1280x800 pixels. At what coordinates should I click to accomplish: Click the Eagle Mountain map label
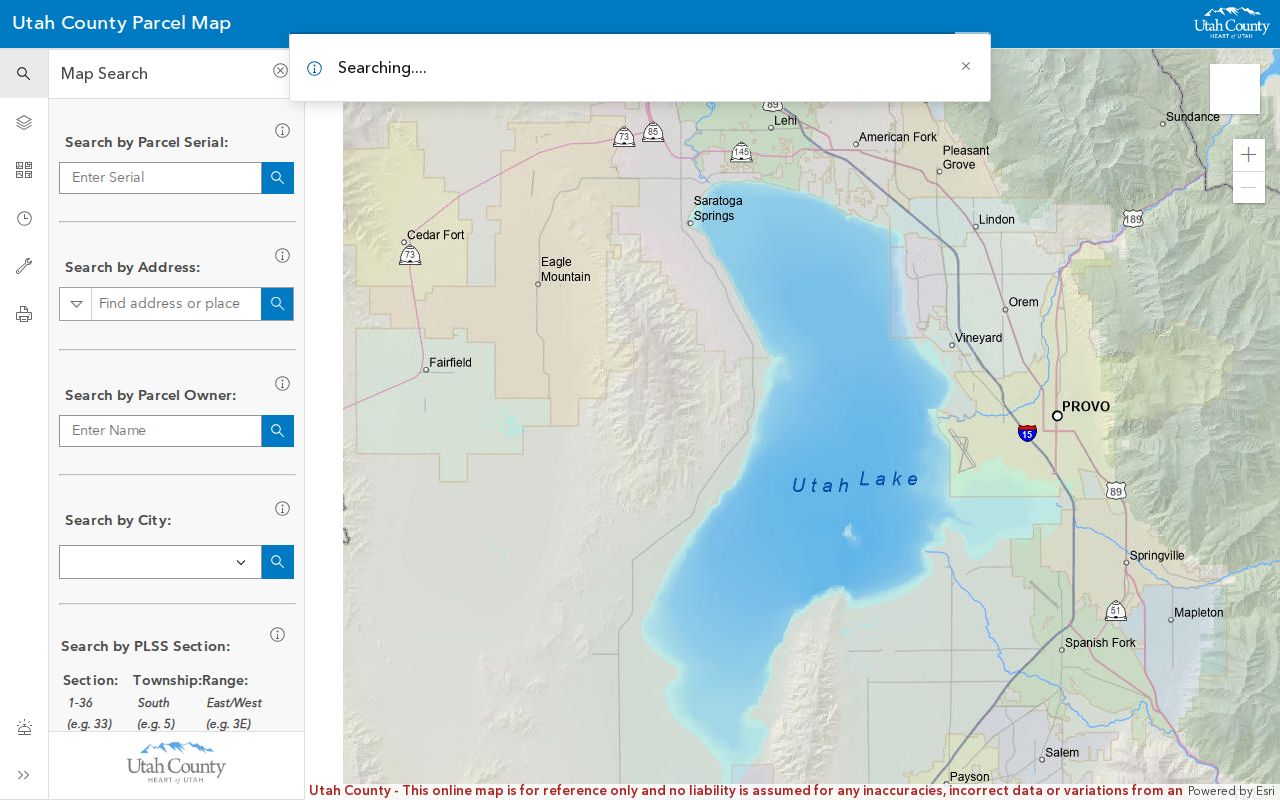[x=565, y=269]
